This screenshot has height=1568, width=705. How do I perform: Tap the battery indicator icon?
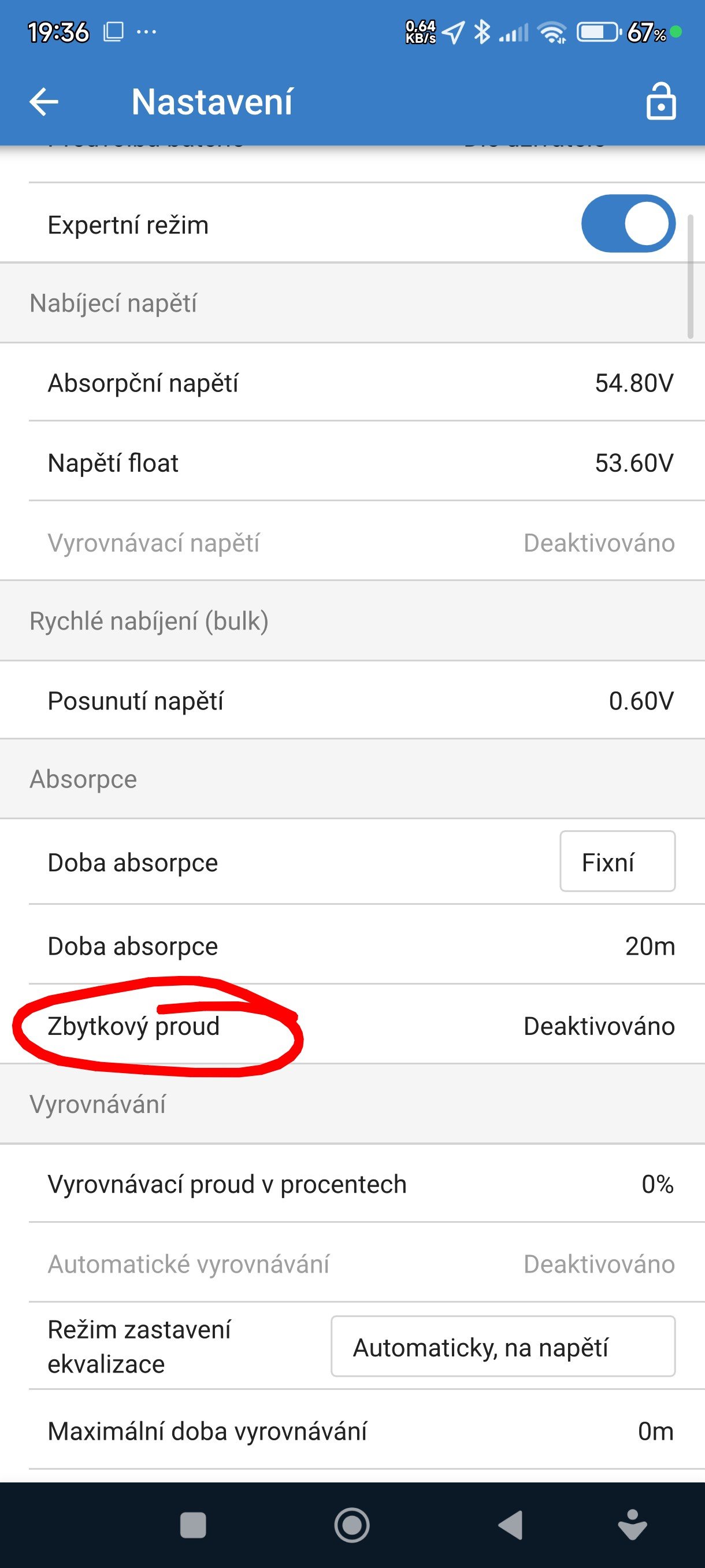pos(599,32)
